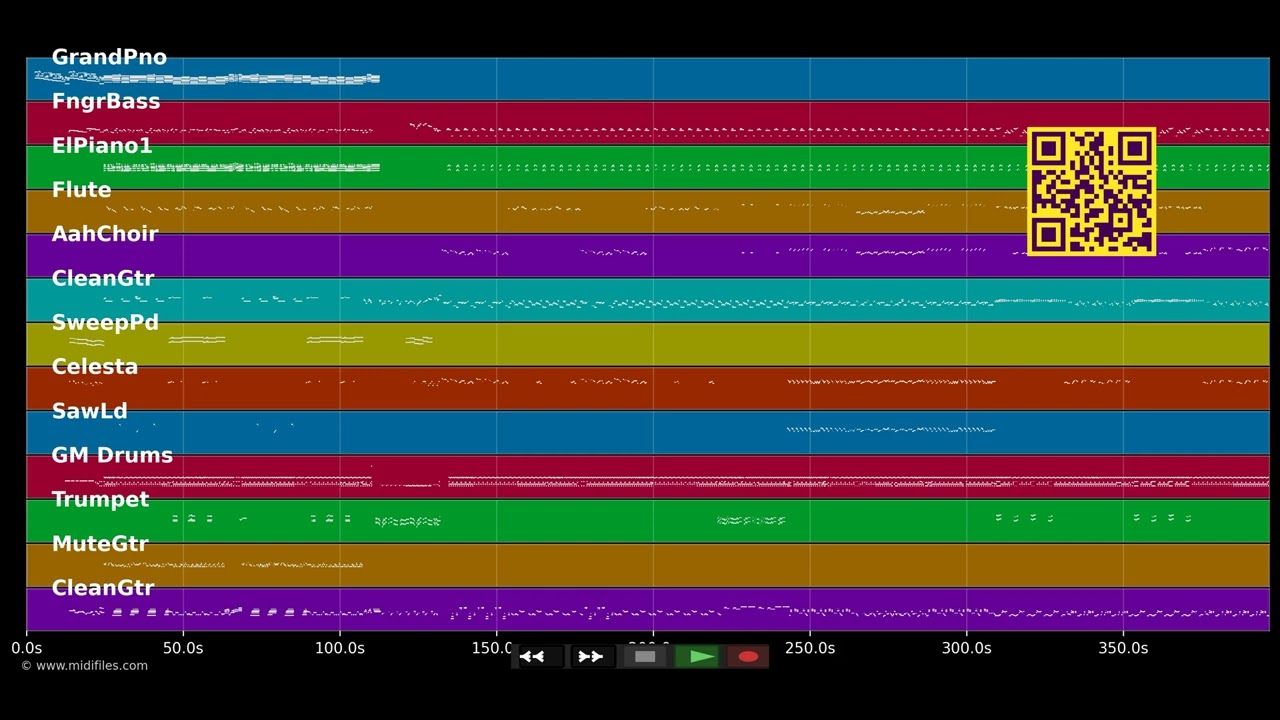Click the yellow QR code

(1092, 191)
